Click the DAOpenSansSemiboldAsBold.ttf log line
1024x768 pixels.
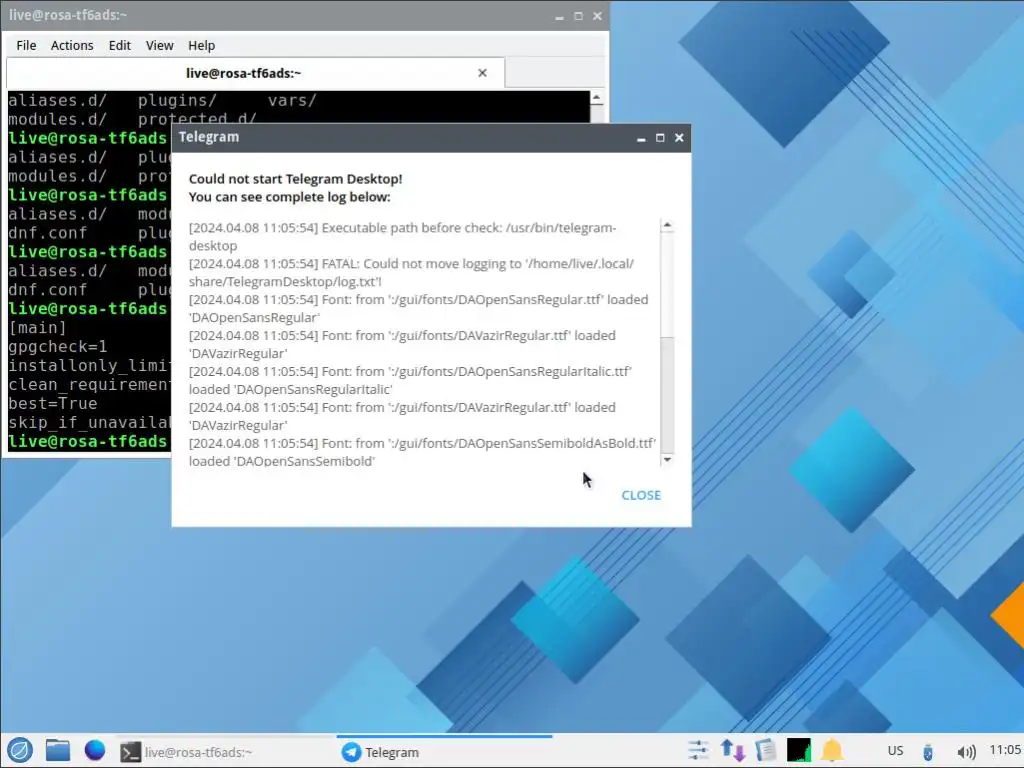click(422, 452)
